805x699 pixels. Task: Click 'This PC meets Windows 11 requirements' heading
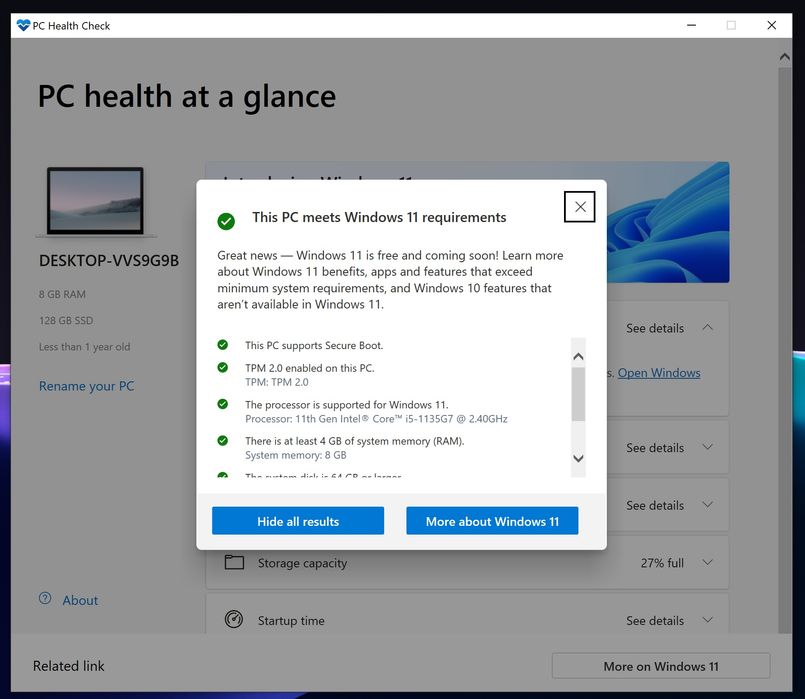379,217
